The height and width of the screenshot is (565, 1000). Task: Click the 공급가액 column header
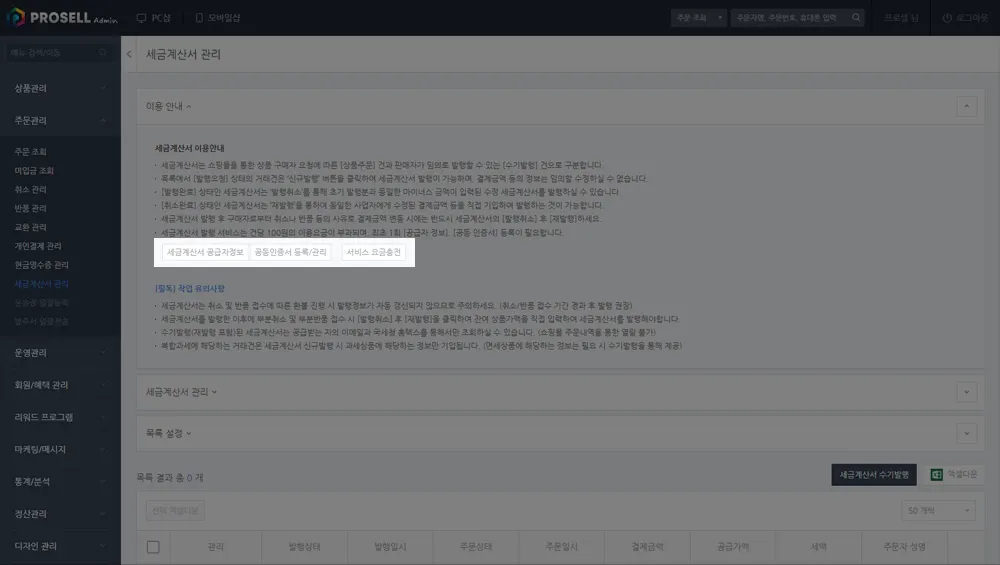(x=733, y=547)
